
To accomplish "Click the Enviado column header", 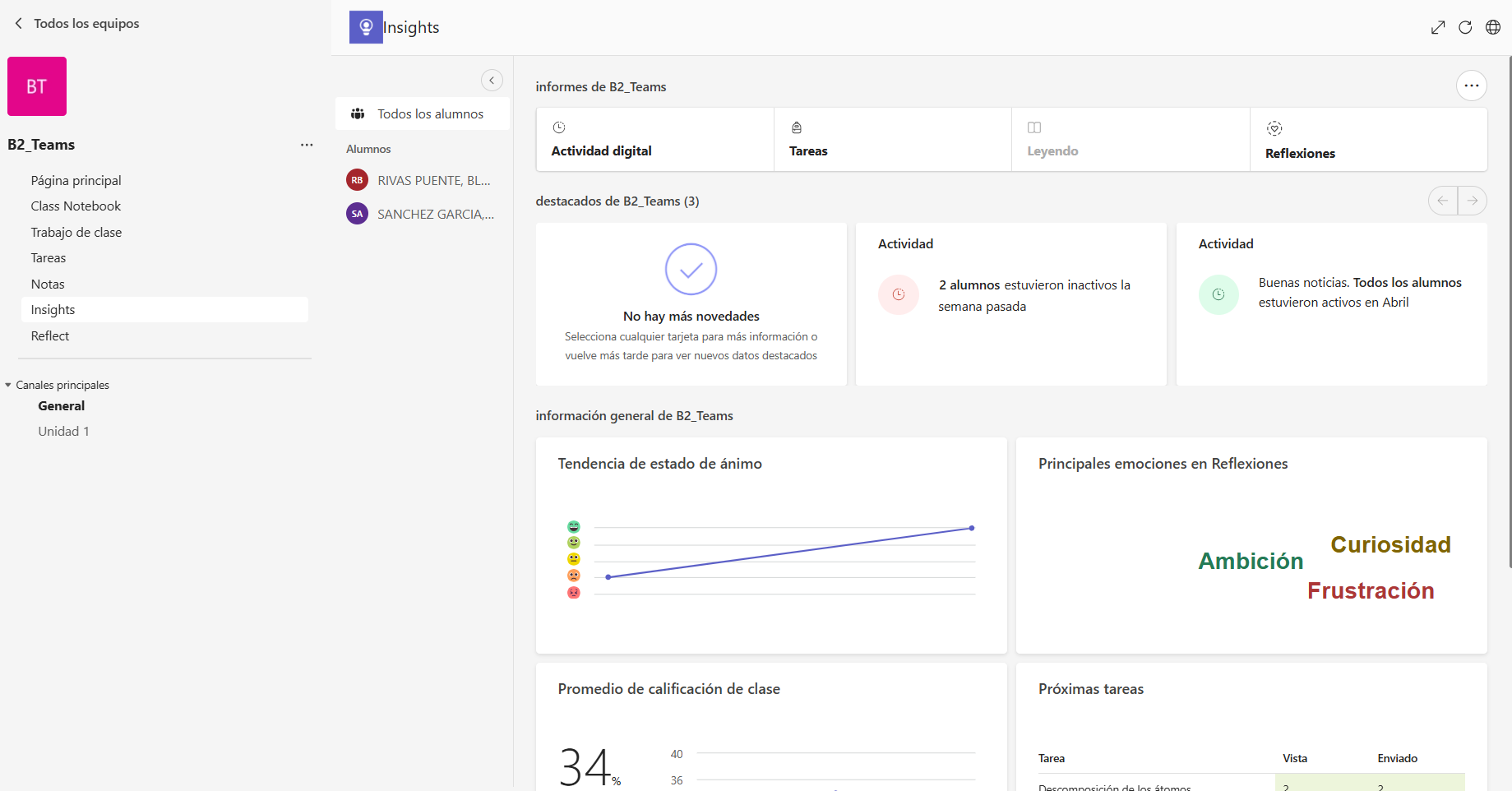I will 1398,759.
